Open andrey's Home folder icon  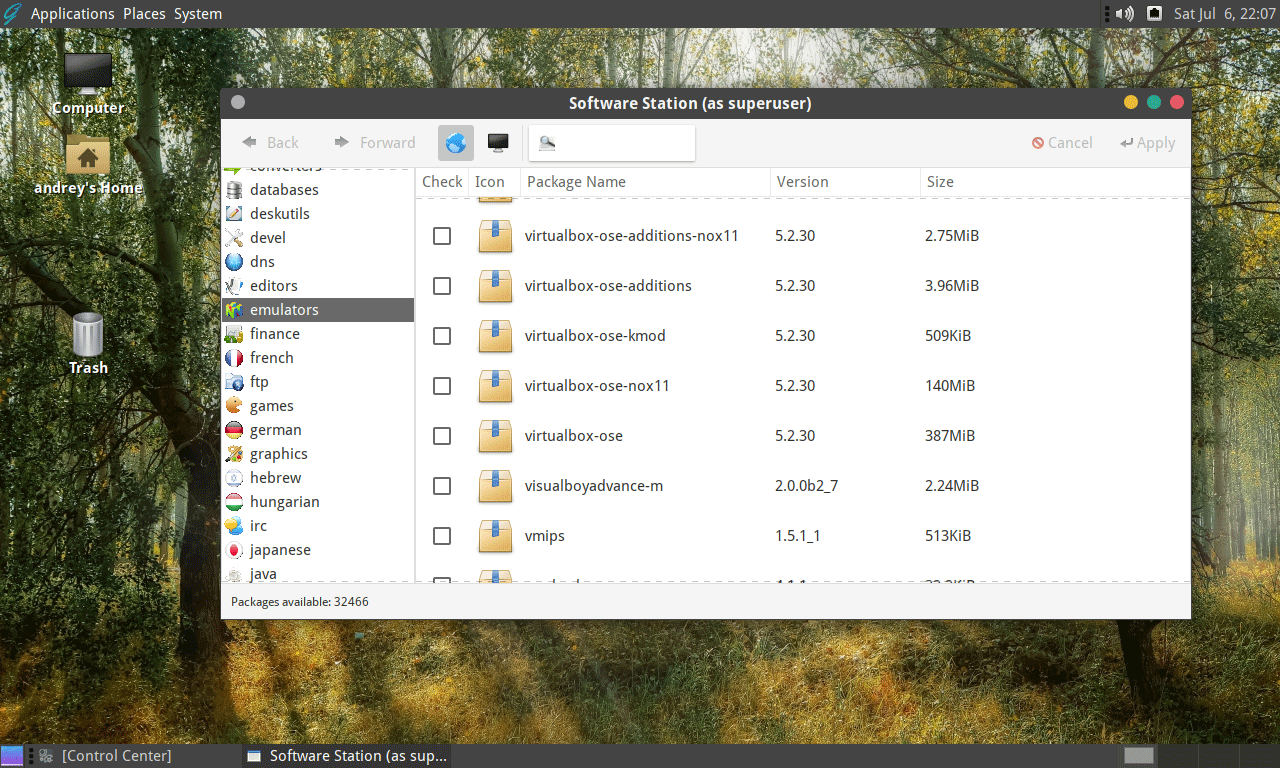[88, 156]
